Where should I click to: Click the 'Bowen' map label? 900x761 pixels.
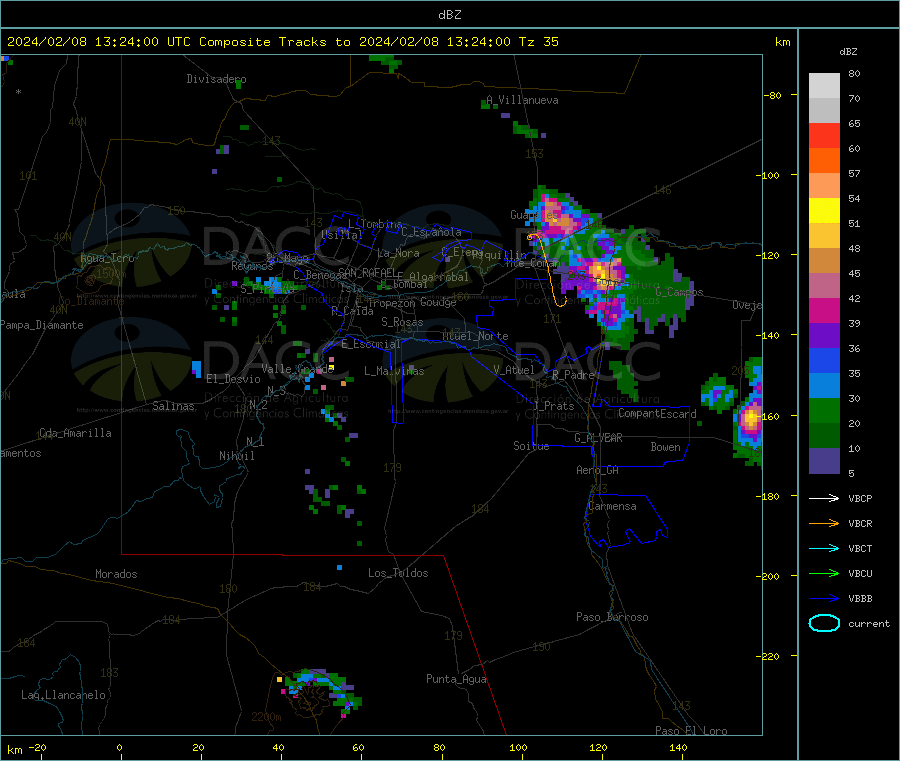[665, 447]
